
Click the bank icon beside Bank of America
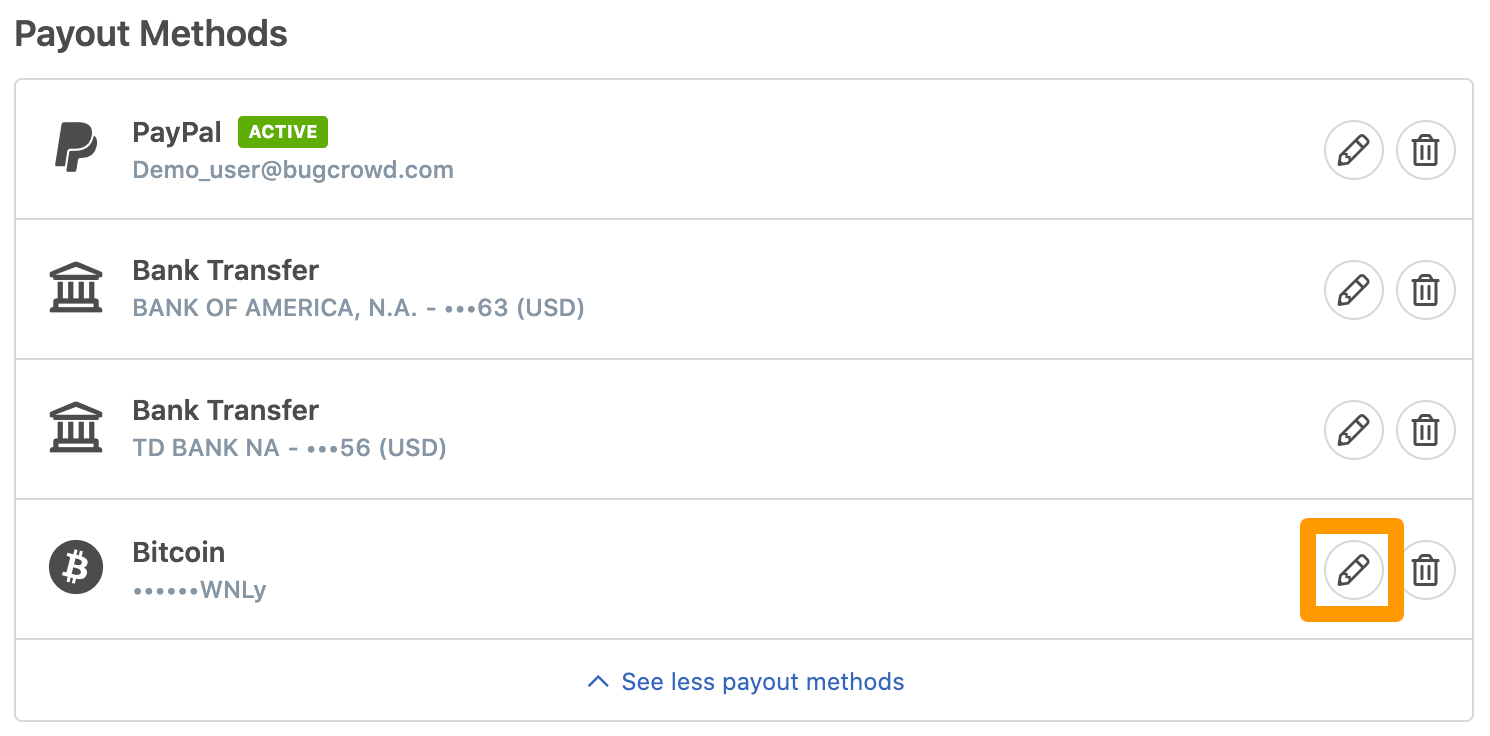[76, 288]
